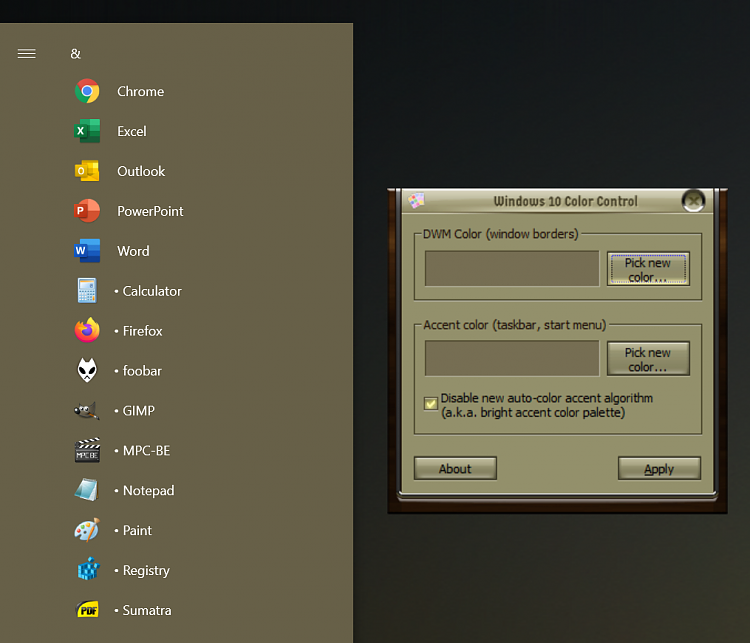Select the & letter group header
This screenshot has width=750, height=643.
click(x=76, y=54)
